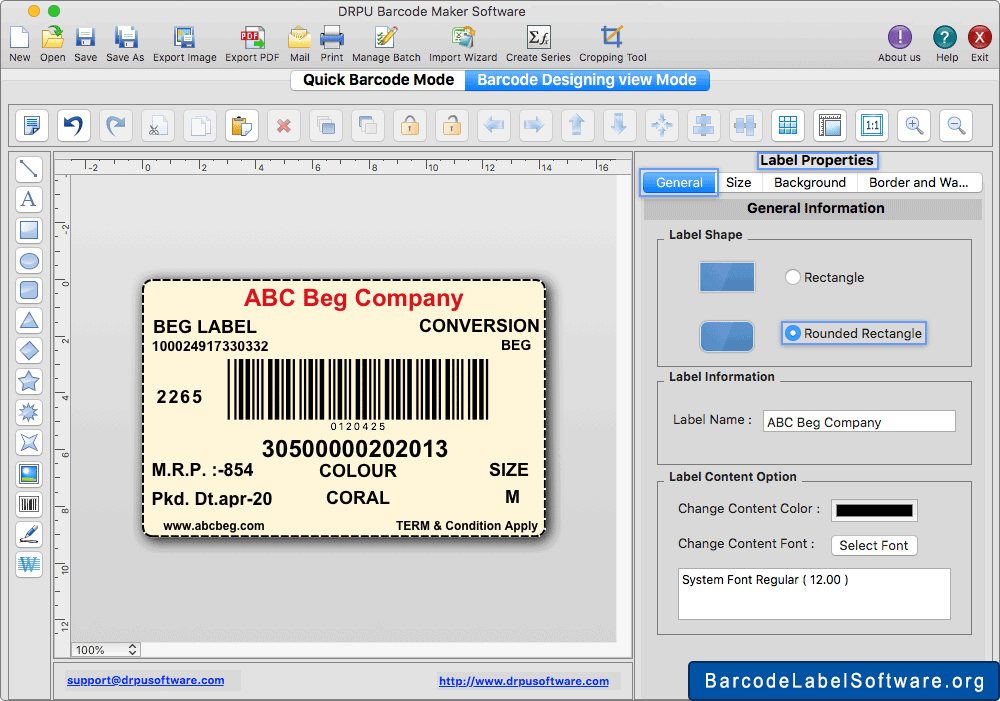This screenshot has width=1000, height=701.
Task: Switch to the Size tab
Action: tap(739, 182)
